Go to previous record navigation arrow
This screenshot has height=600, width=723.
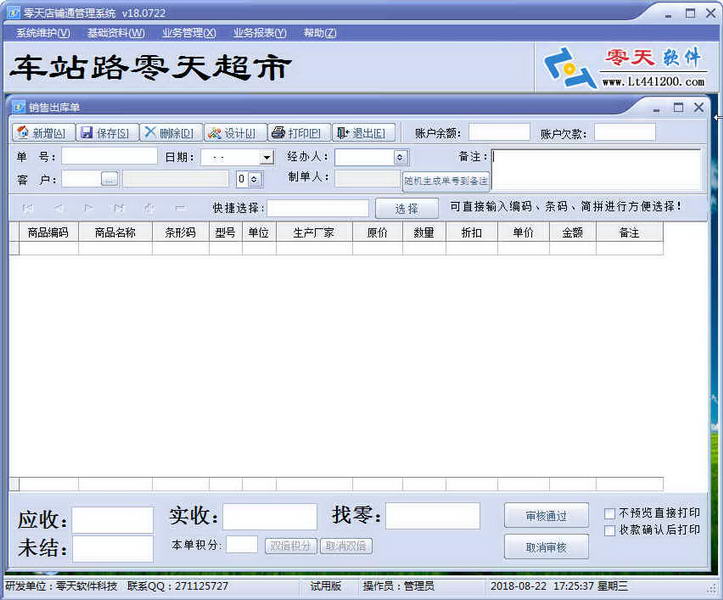58,208
